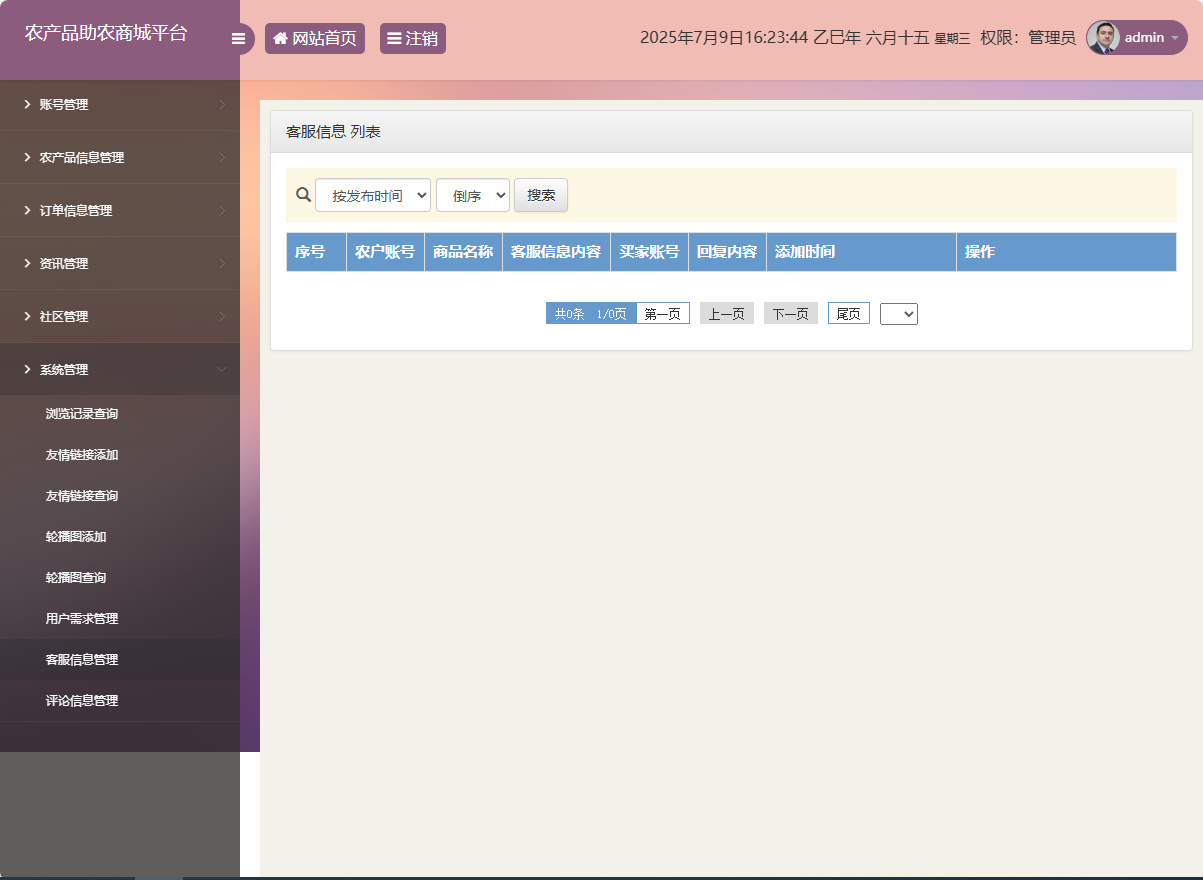The width and height of the screenshot is (1203, 880).
Task: Click the admin avatar picture
Action: pos(1103,37)
